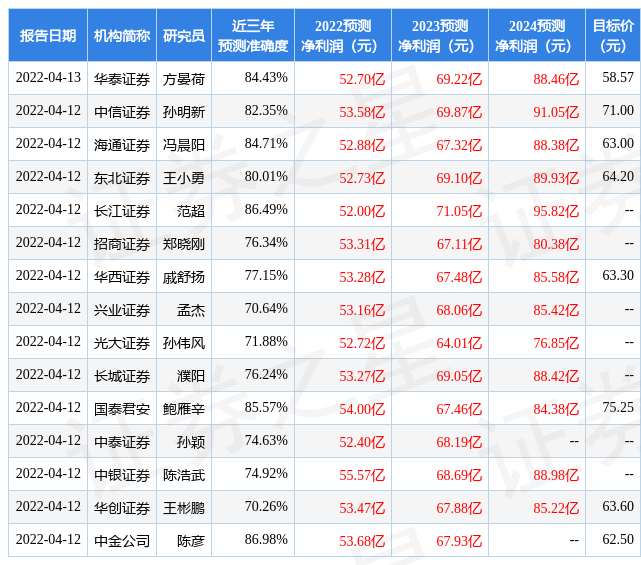Screen dimensions: 641x565
Task: Click 2022 forecast 55.57亿
Action: click(x=362, y=475)
